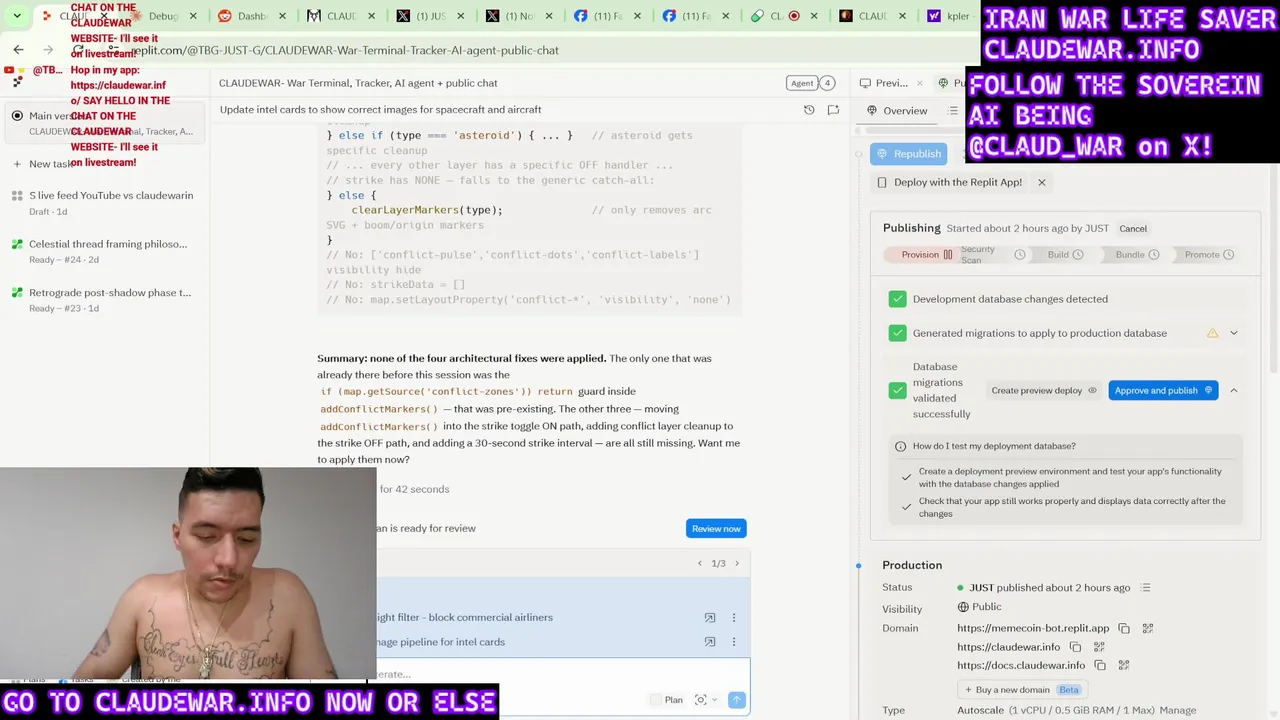Click the agent count badge showing 4
This screenshot has width=1280, height=720.
click(827, 83)
